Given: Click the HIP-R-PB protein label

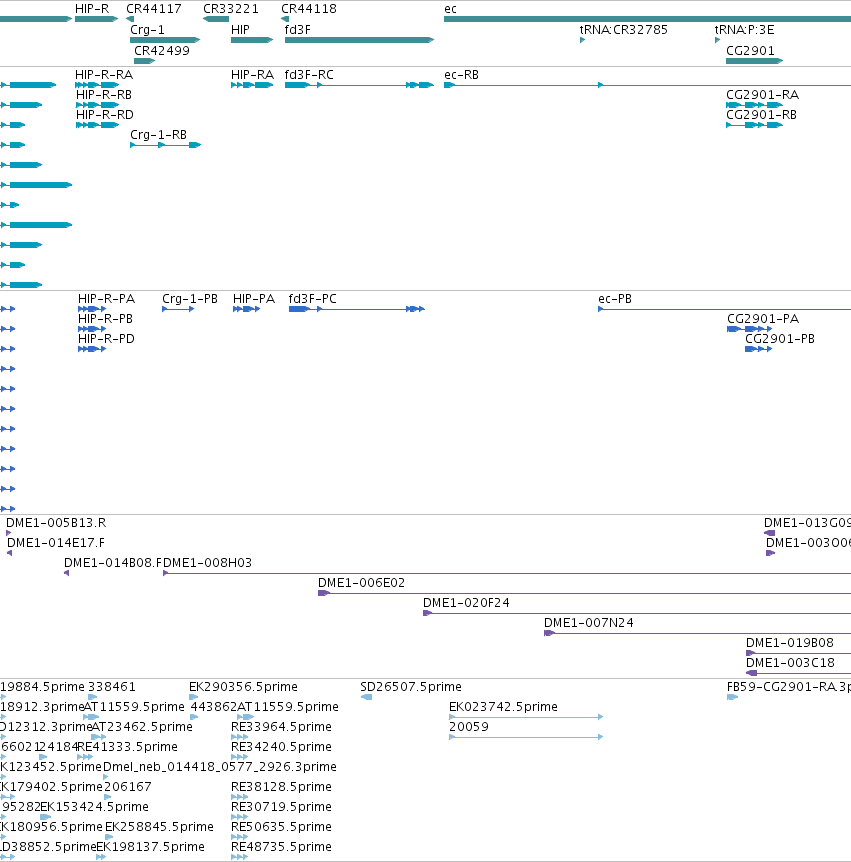Looking at the screenshot, I should pos(106,318).
